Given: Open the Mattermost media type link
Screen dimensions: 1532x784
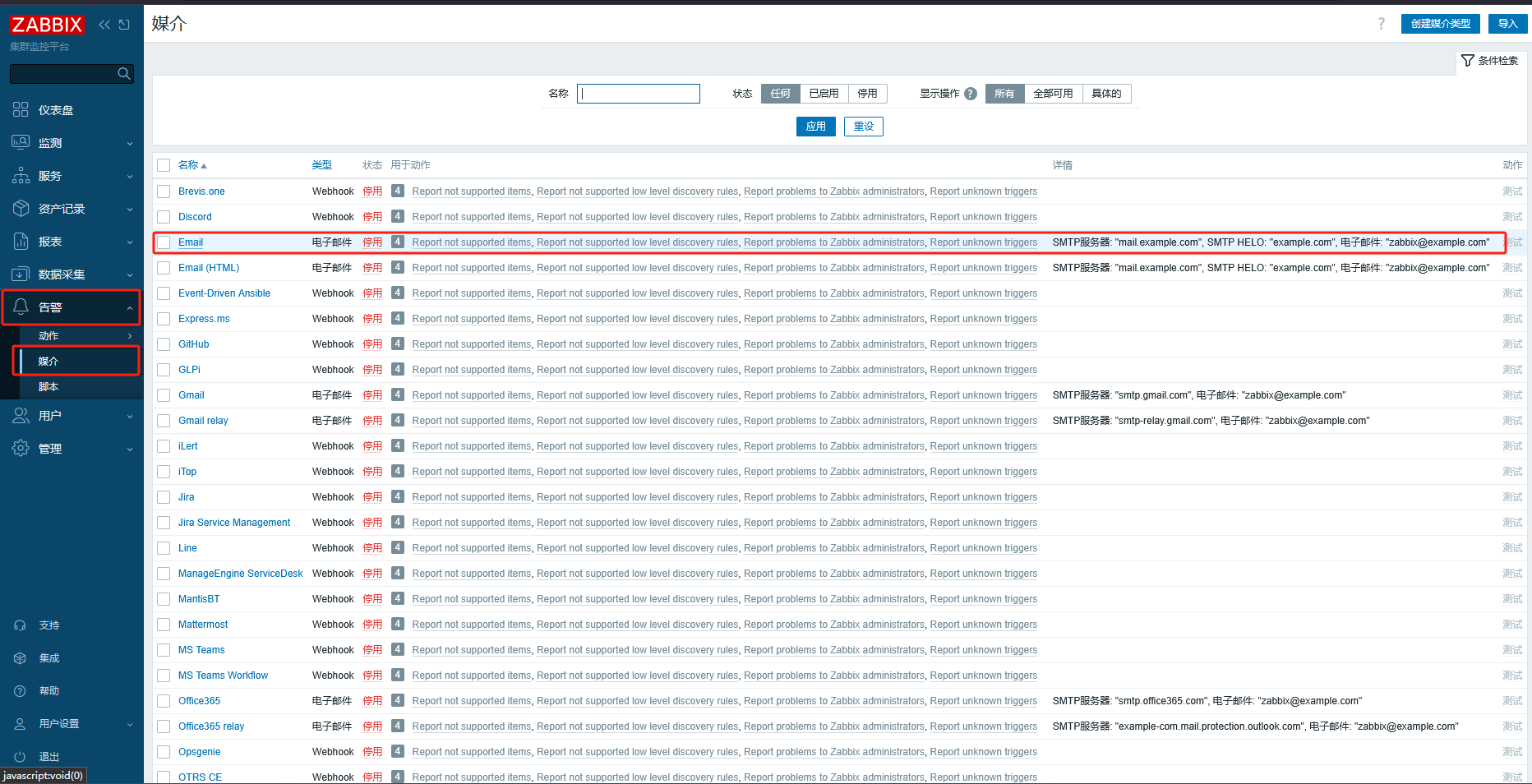Looking at the screenshot, I should click(x=203, y=625).
